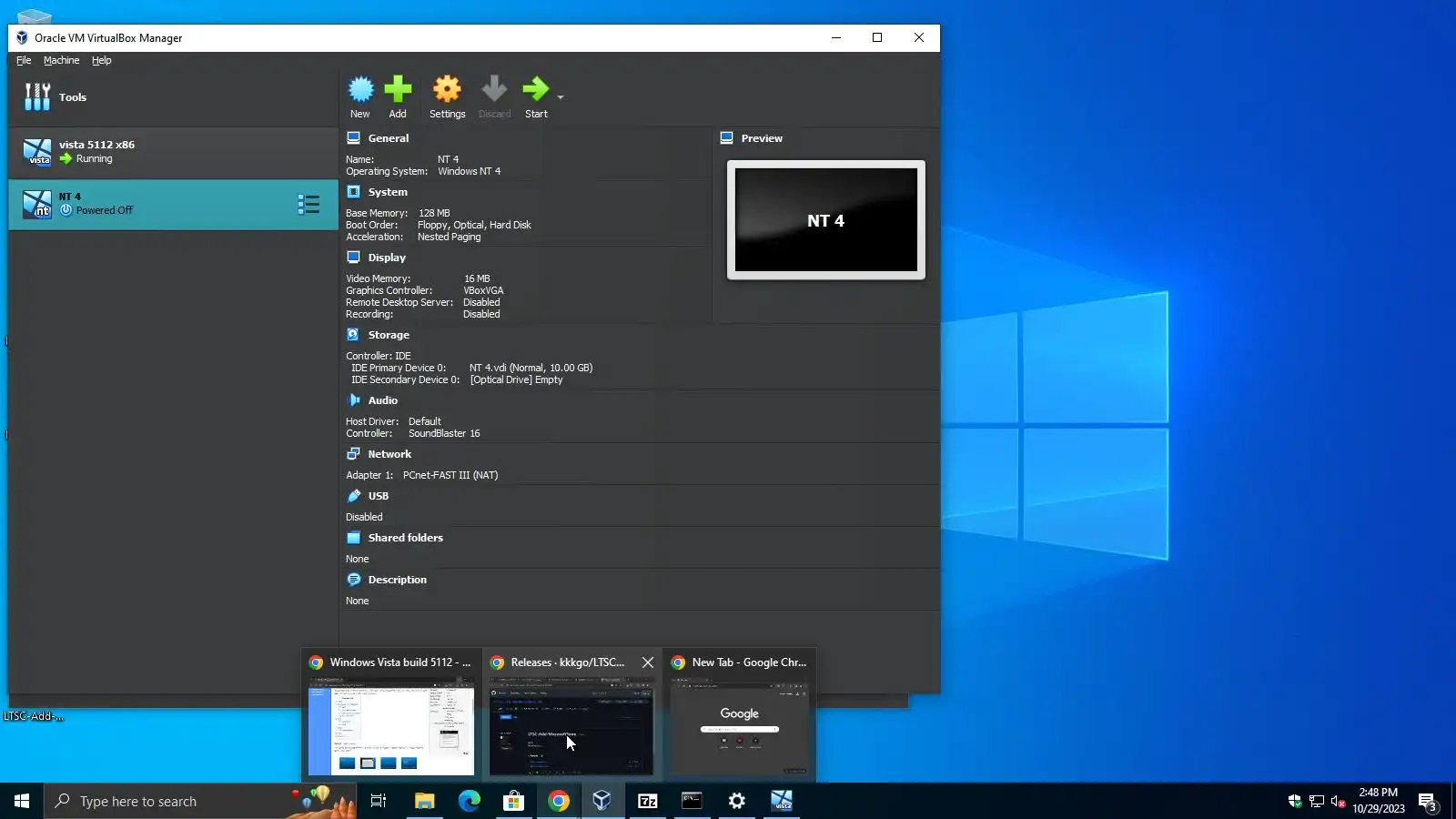Viewport: 1456px width, 819px height.
Task: Click the Display section icon
Action: coord(354,258)
